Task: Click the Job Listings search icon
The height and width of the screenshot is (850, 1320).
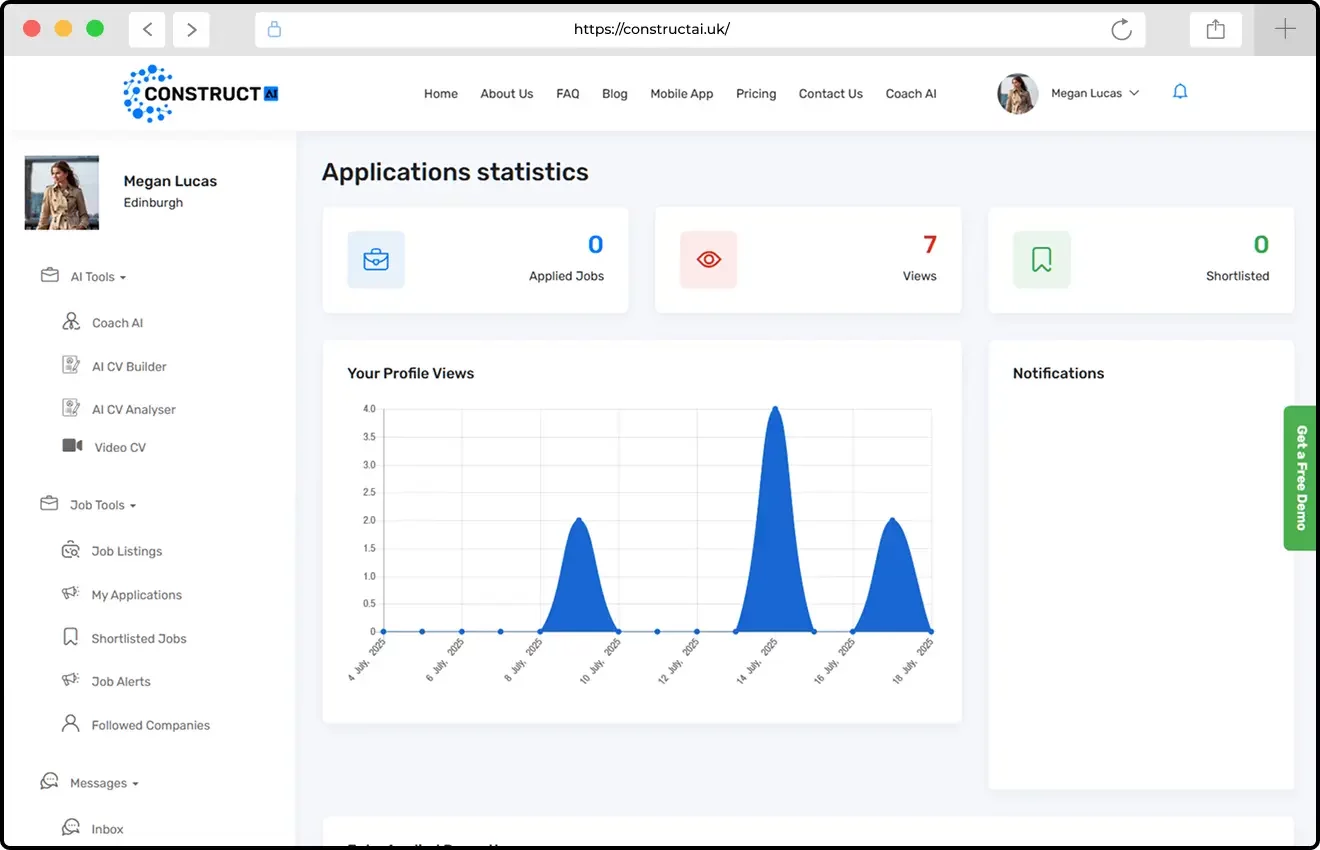Action: pyautogui.click(x=71, y=550)
